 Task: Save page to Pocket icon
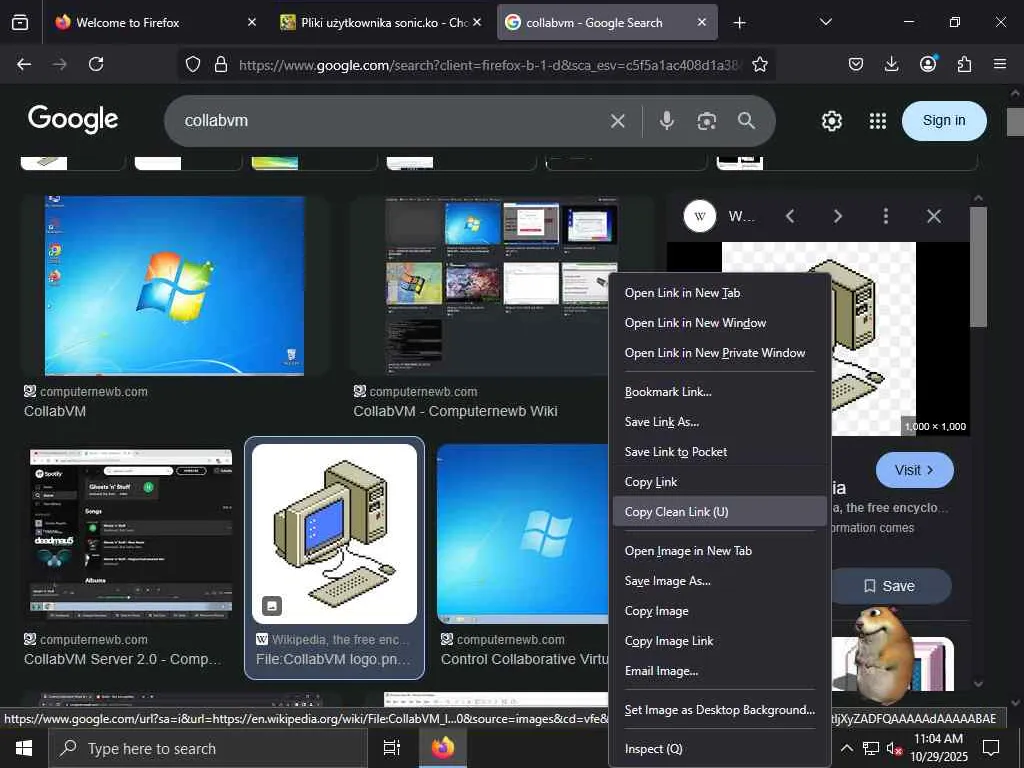[856, 64]
